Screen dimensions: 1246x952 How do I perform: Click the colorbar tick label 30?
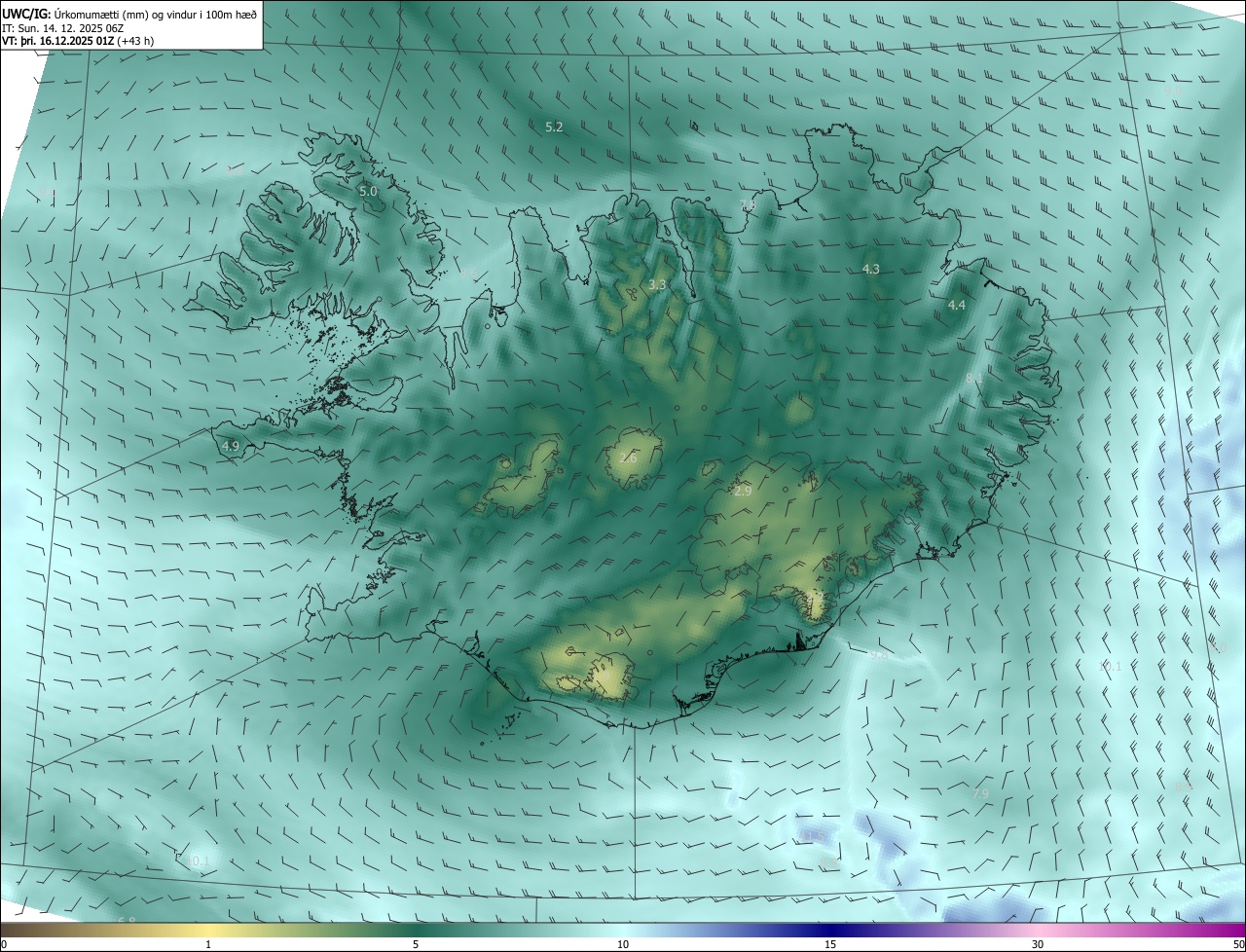1038,945
